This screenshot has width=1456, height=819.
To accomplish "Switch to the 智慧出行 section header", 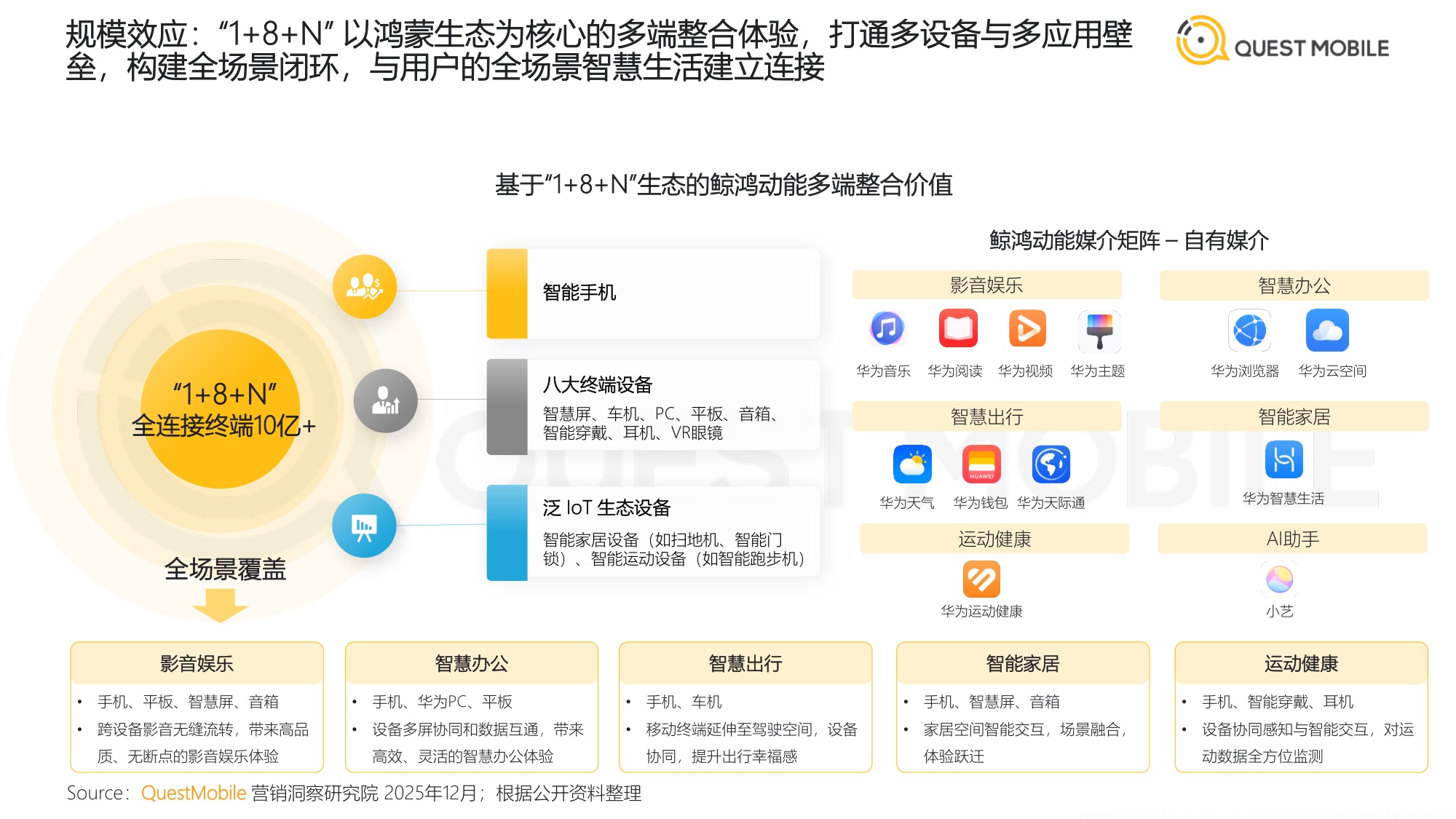I will click(x=988, y=416).
